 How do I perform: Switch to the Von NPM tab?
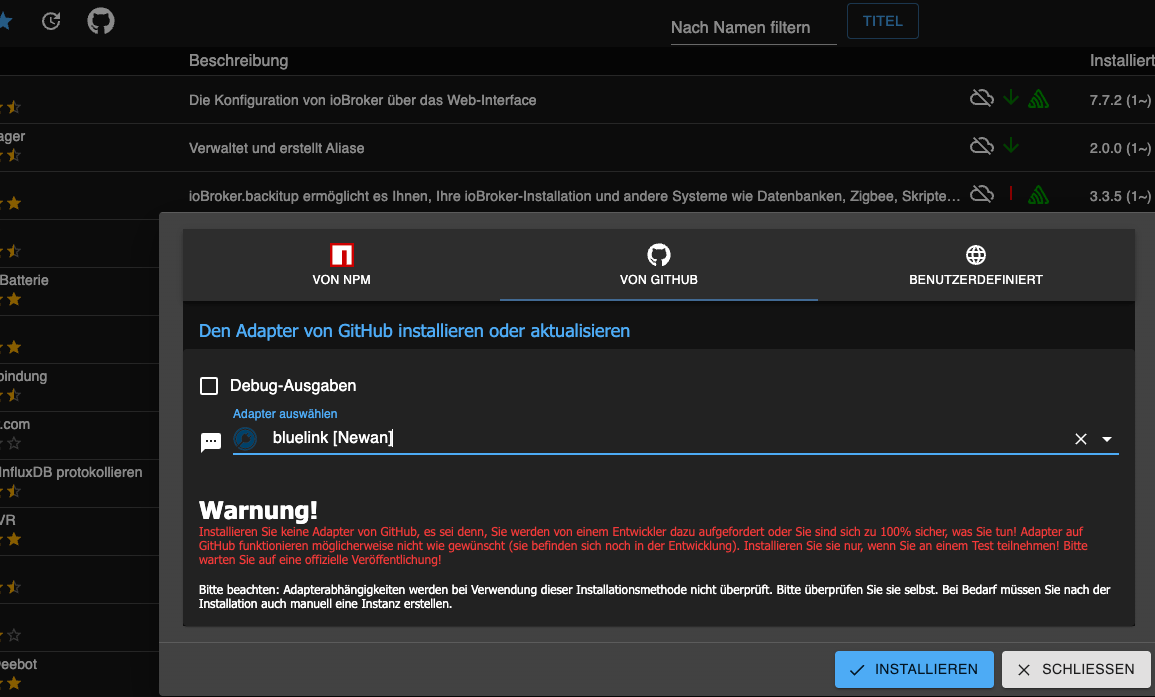(341, 265)
